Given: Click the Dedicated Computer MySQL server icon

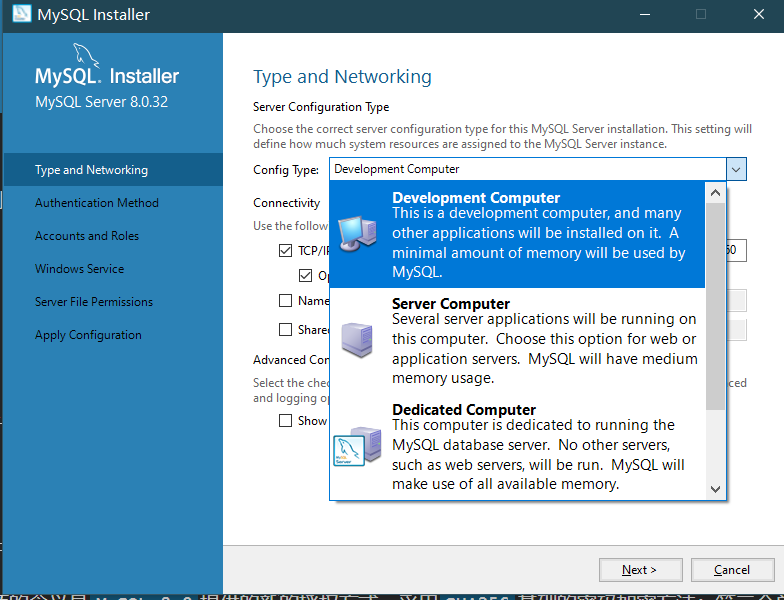Looking at the screenshot, I should (357, 446).
